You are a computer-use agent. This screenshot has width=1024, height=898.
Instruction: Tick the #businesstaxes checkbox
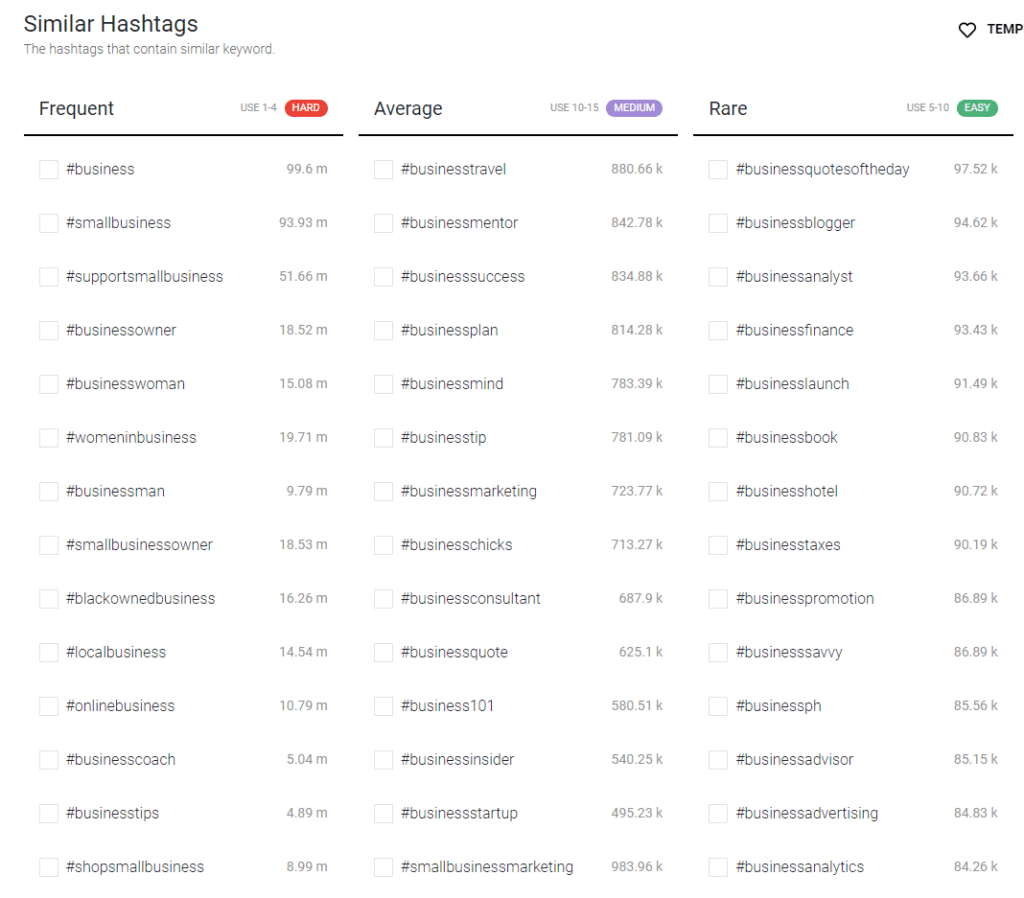(718, 545)
